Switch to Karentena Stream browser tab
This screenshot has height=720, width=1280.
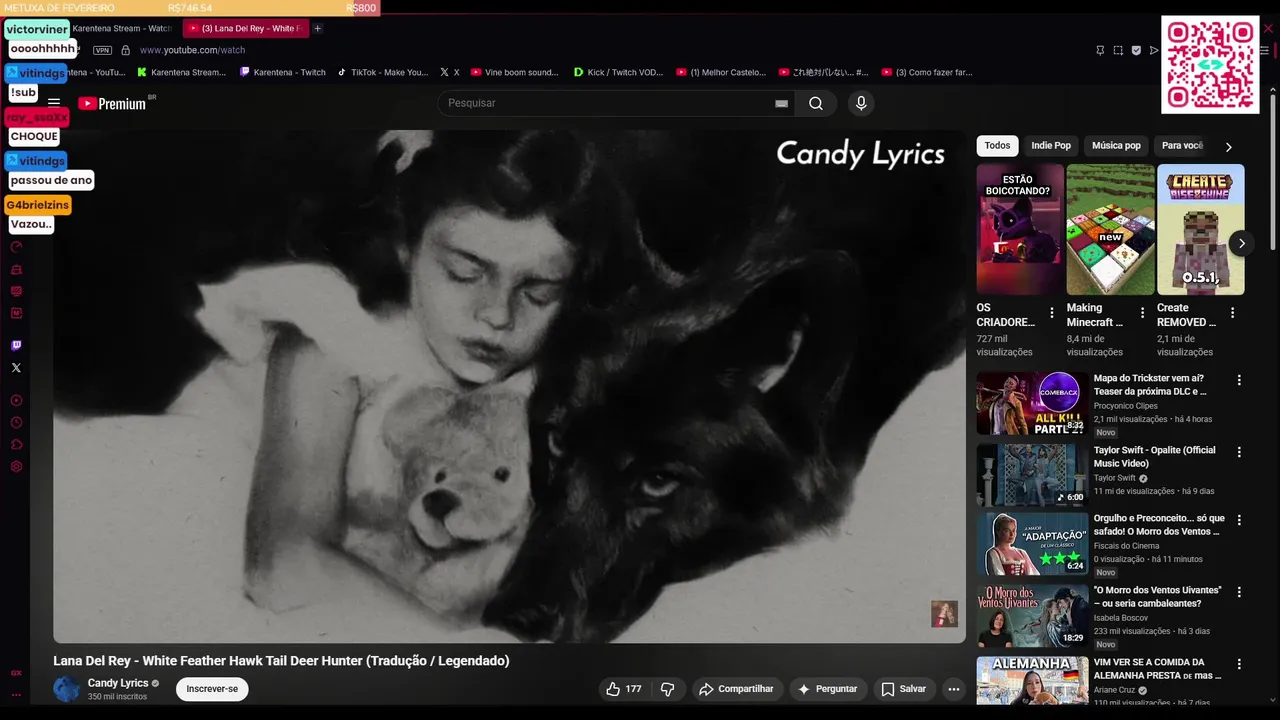[122, 28]
